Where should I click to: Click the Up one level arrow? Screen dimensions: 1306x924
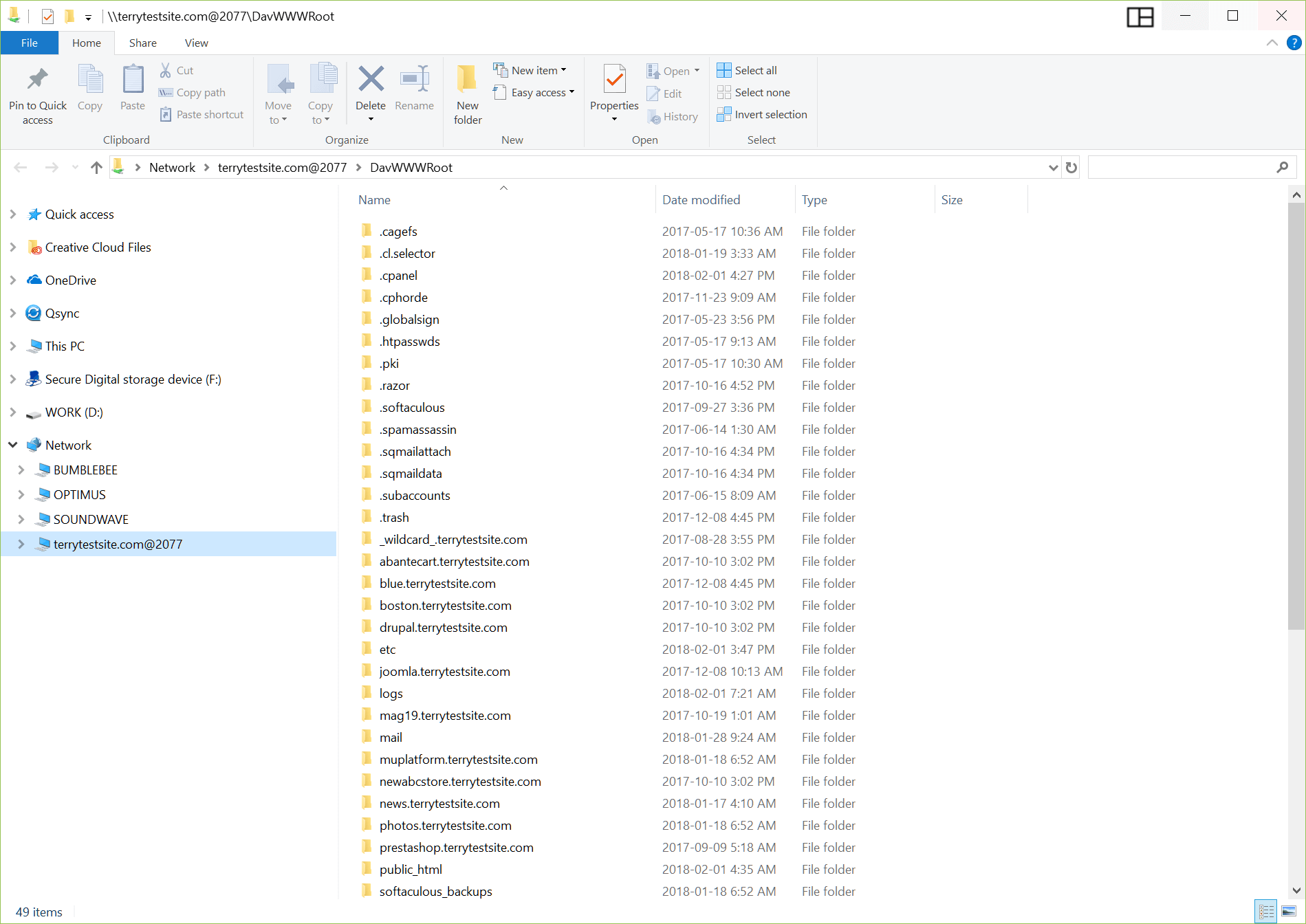[x=96, y=167]
